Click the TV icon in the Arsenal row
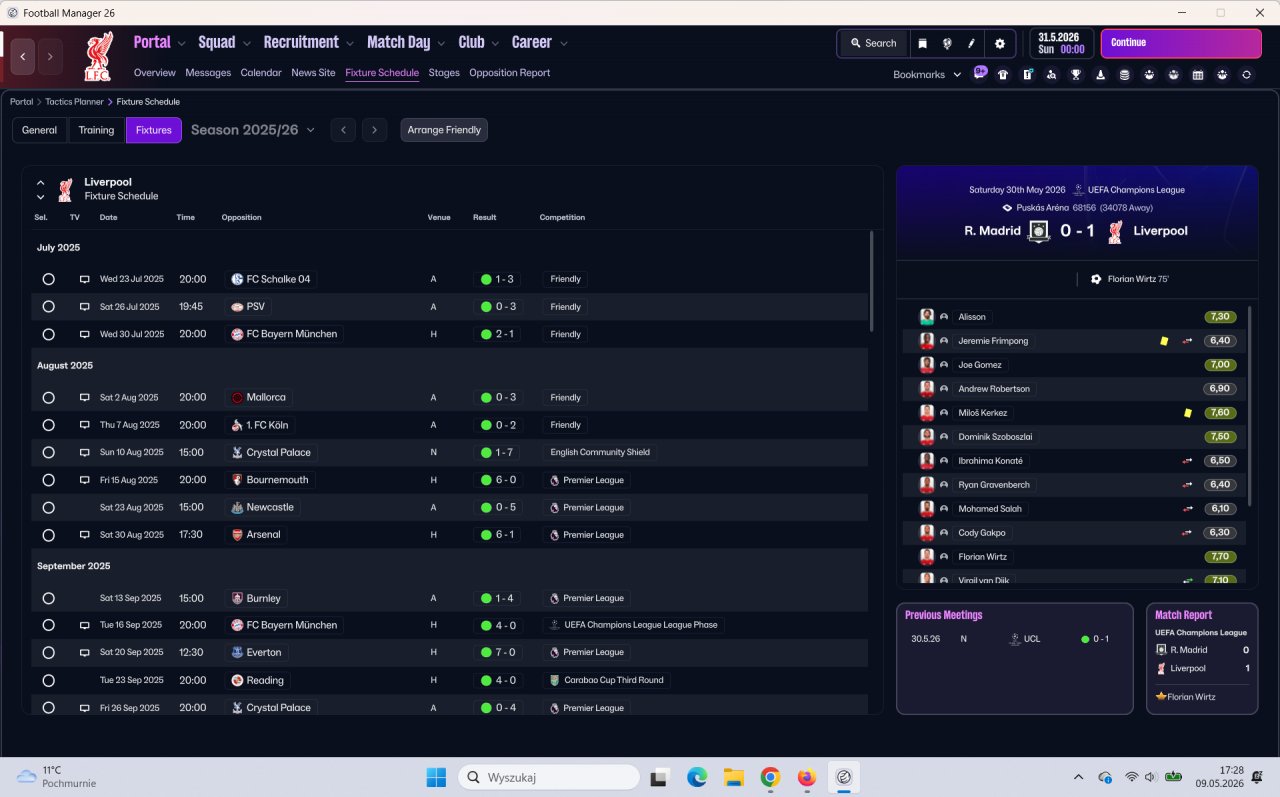This screenshot has height=797, width=1280. (x=85, y=535)
